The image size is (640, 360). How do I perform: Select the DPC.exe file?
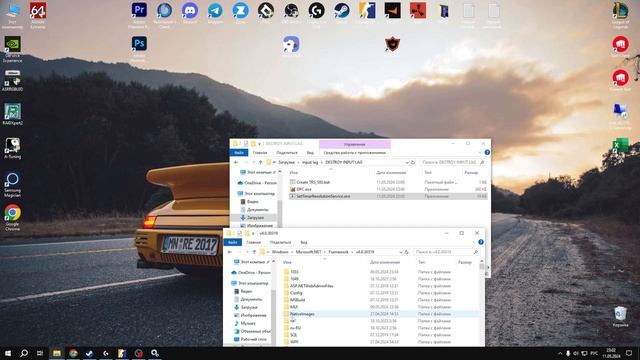click(x=304, y=189)
